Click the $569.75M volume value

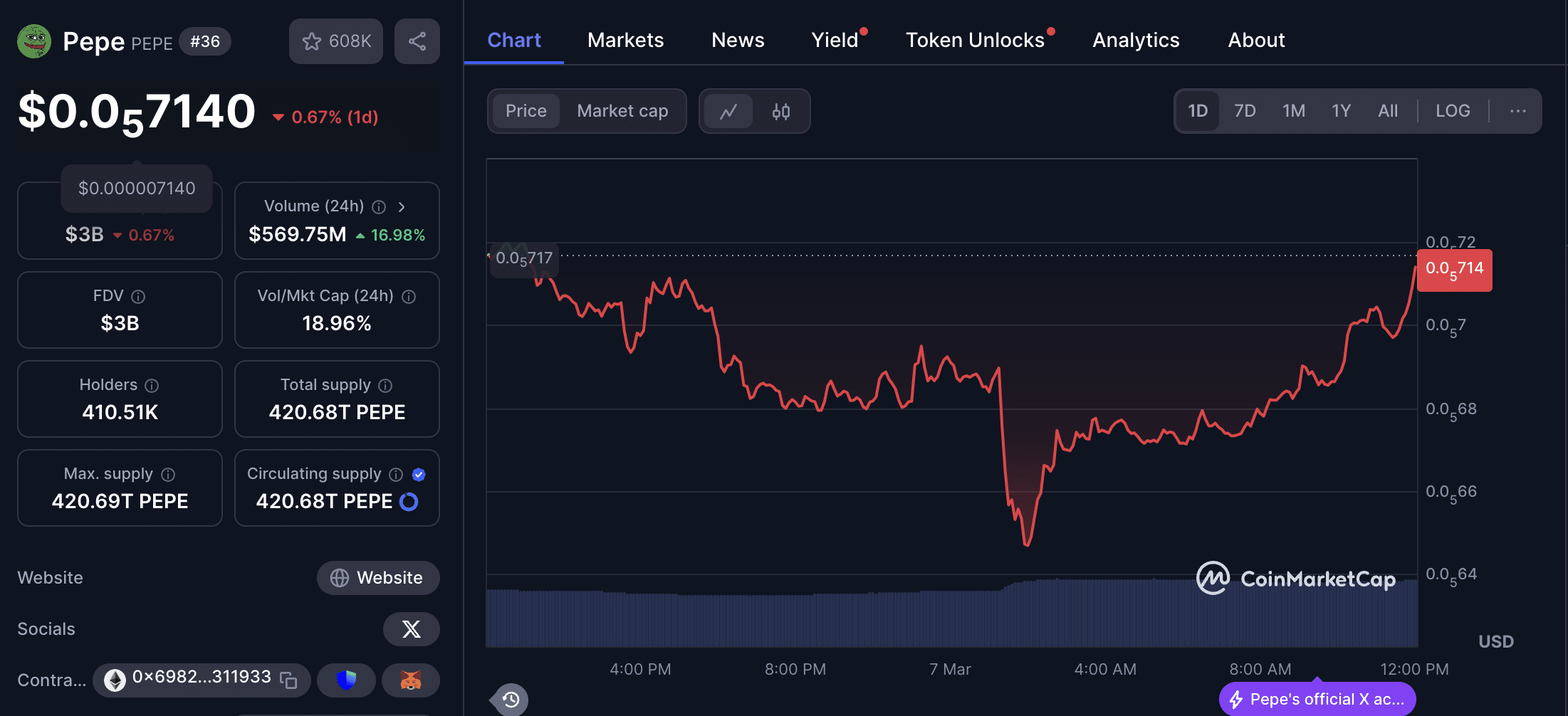pyautogui.click(x=298, y=235)
